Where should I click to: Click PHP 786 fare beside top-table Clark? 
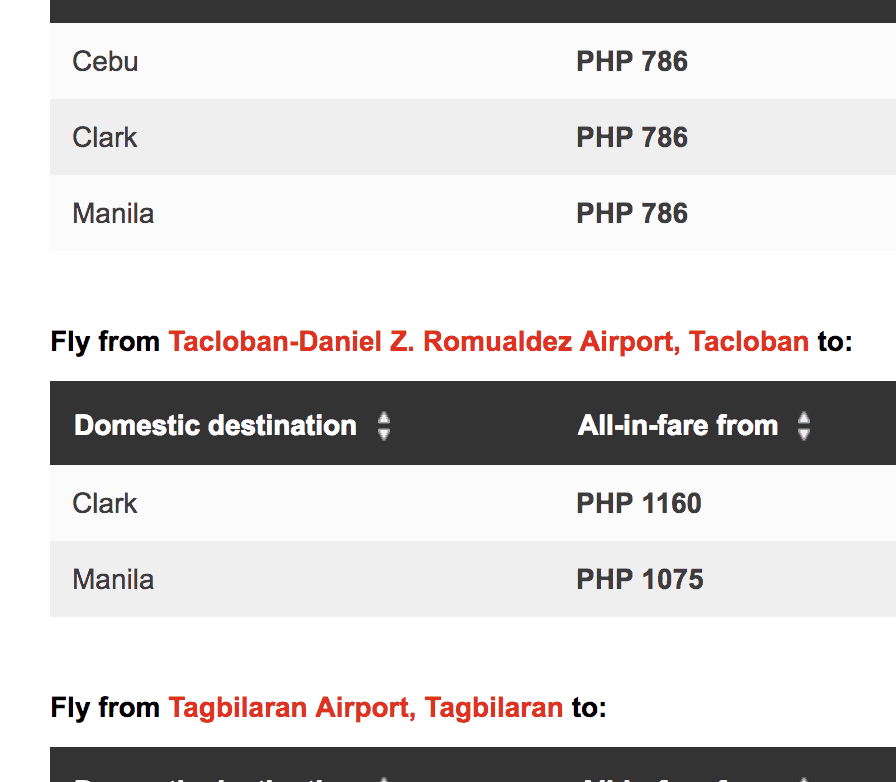point(632,137)
